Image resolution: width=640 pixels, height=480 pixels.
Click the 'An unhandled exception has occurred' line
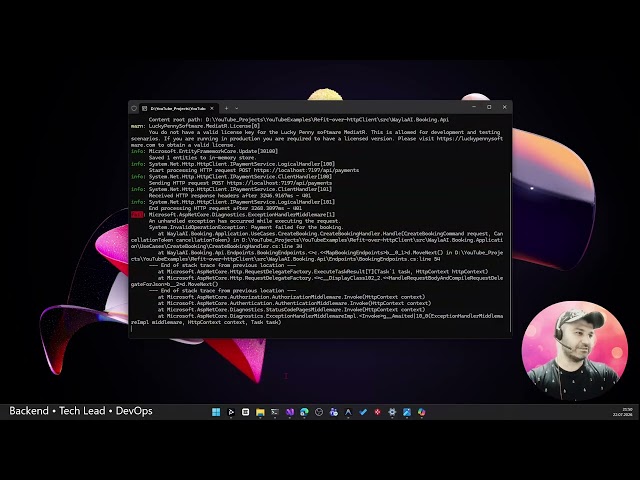pos(244,221)
